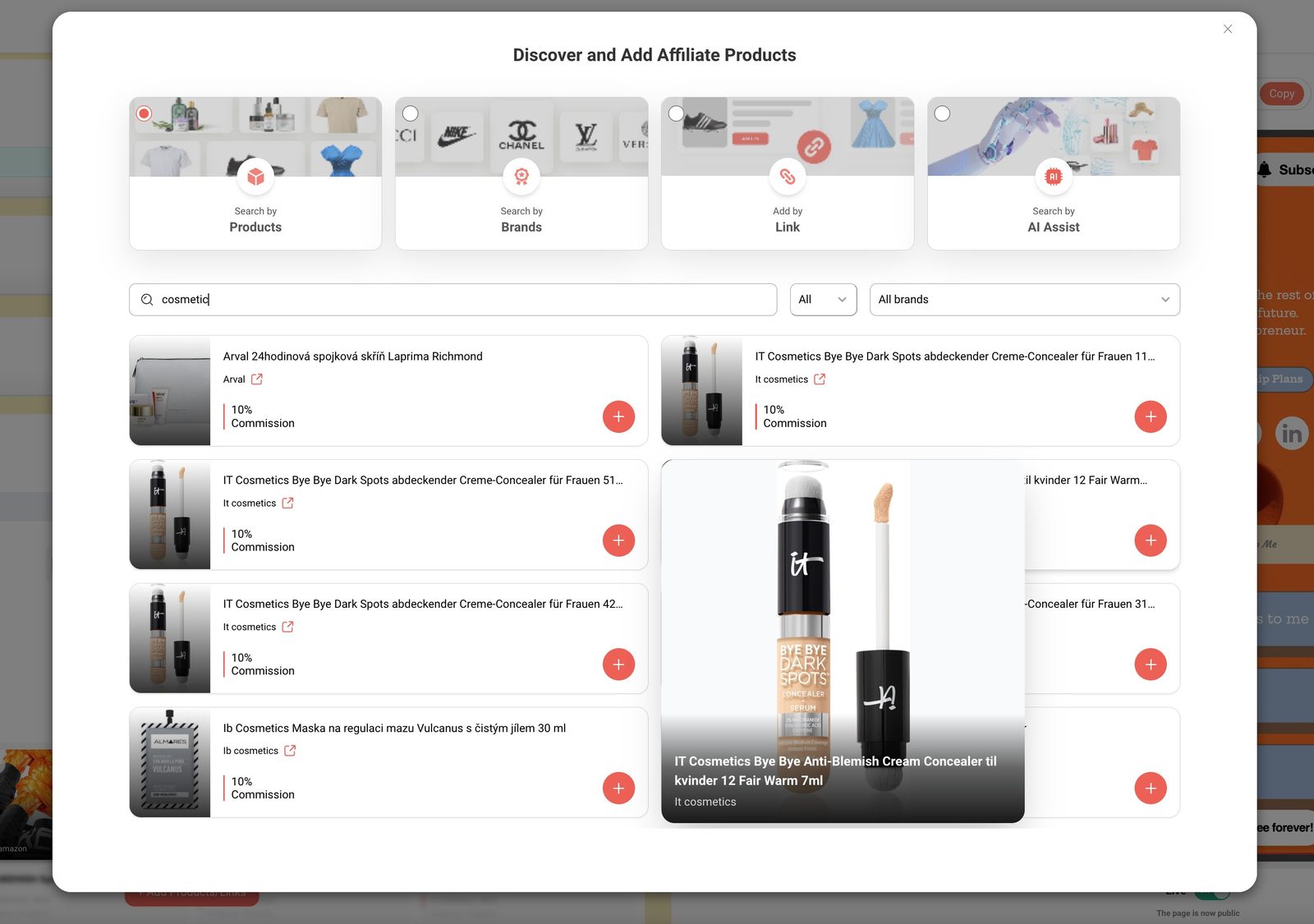Click the Anti-Blemish Cream Concealer preview title
1314x924 pixels.
(x=835, y=771)
